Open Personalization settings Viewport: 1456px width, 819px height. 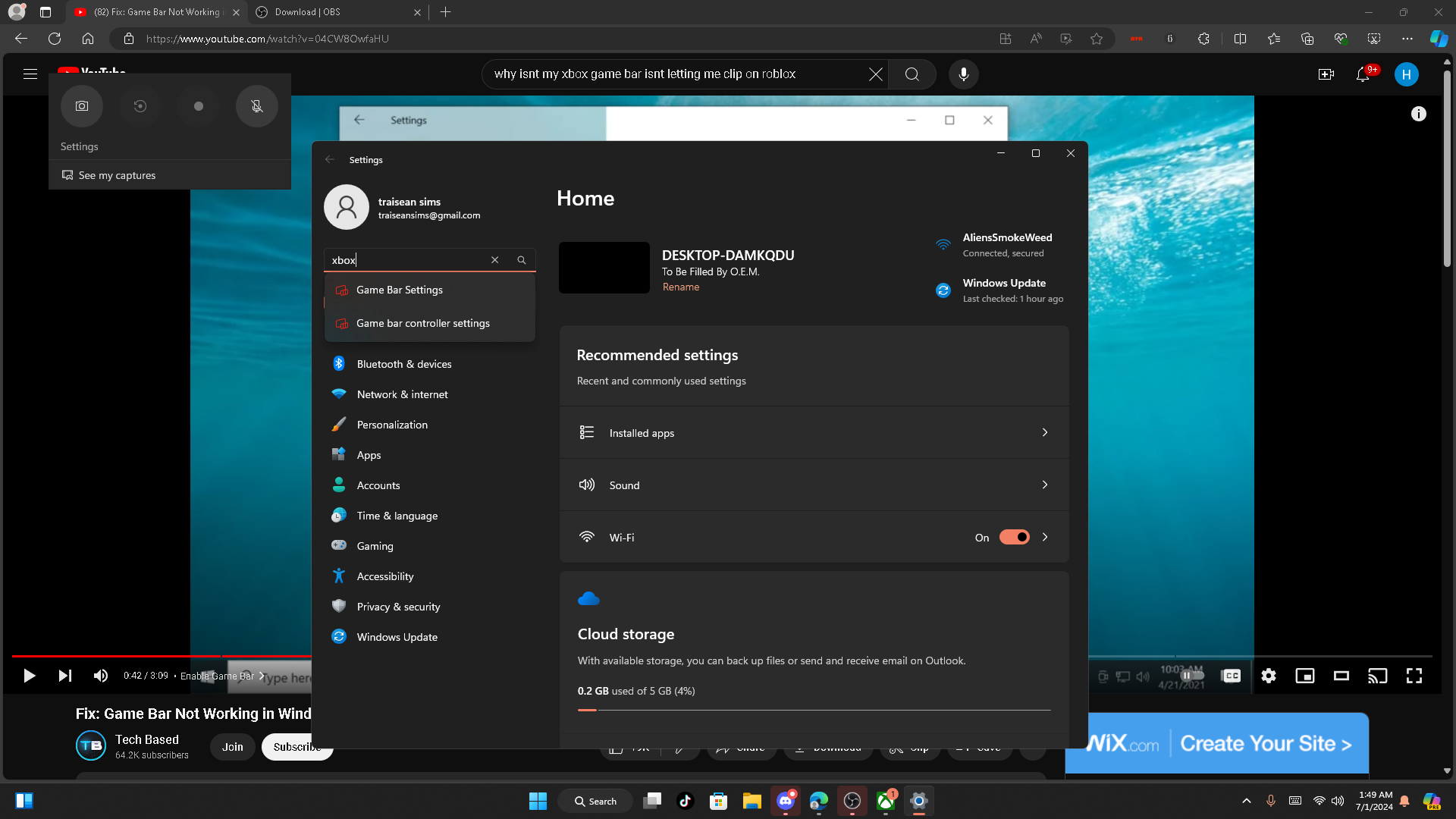coord(430,425)
